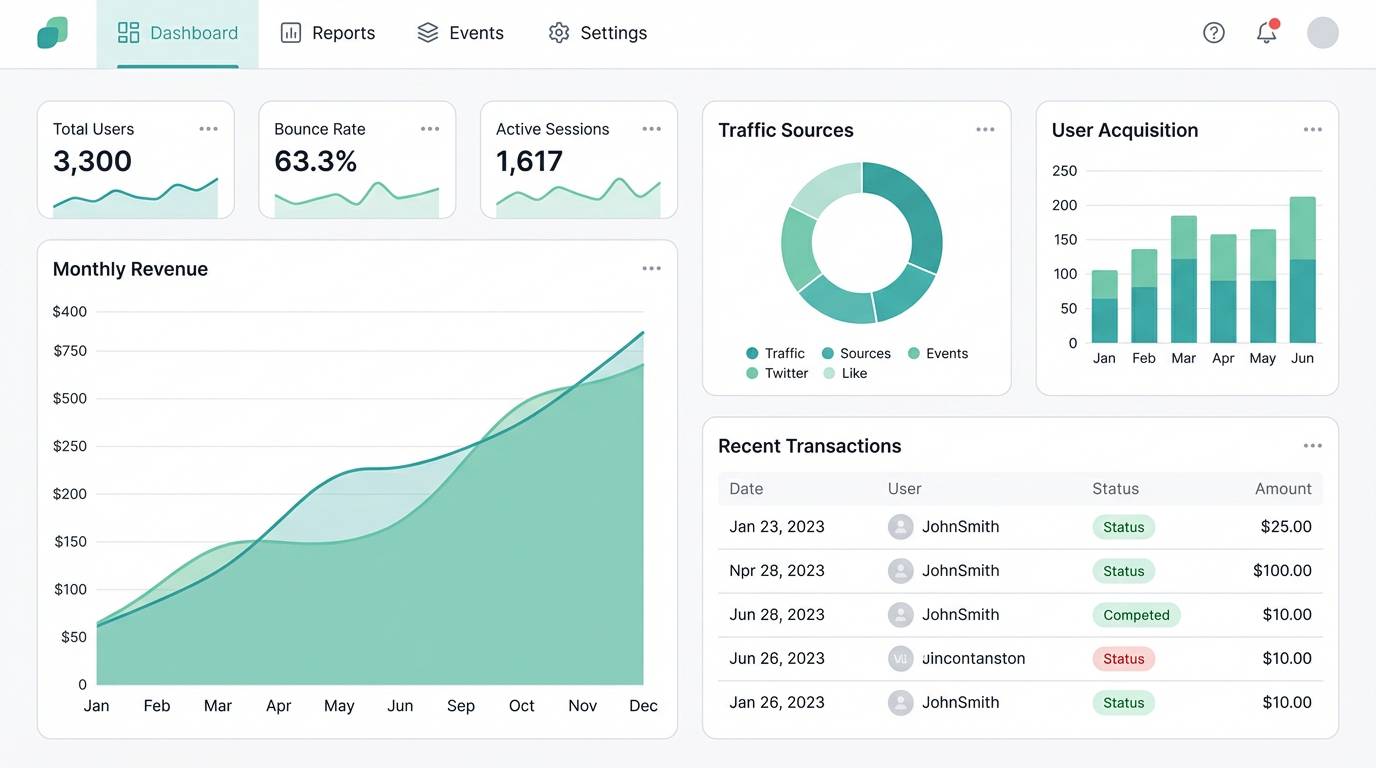Image resolution: width=1376 pixels, height=768 pixels.
Task: Click JohnSmith's avatar in the first transaction row
Action: [x=900, y=526]
